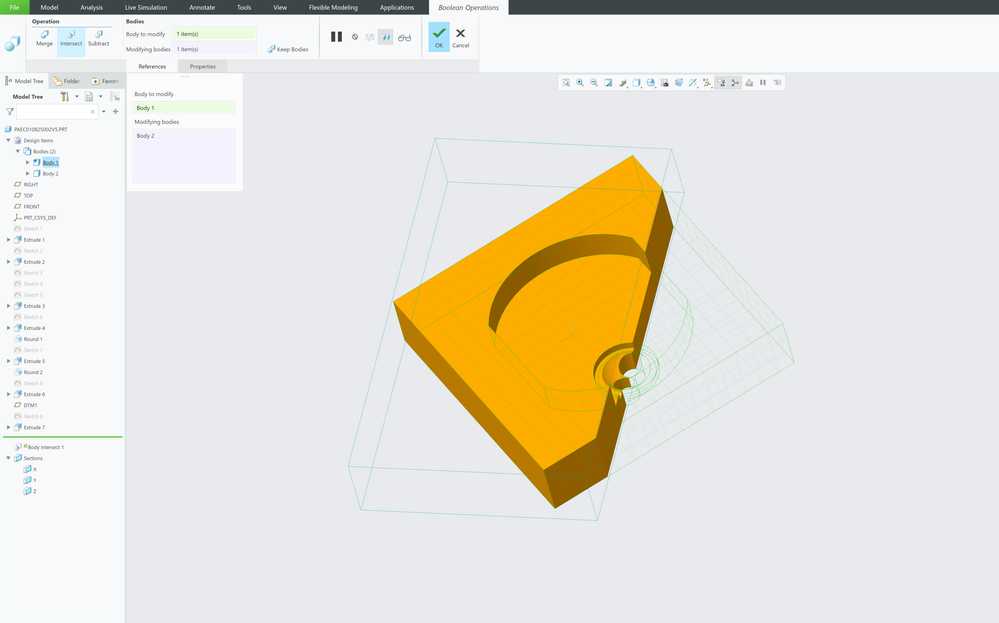Image resolution: width=999 pixels, height=623 pixels.
Task: Select the Subtract operation
Action: [98, 38]
